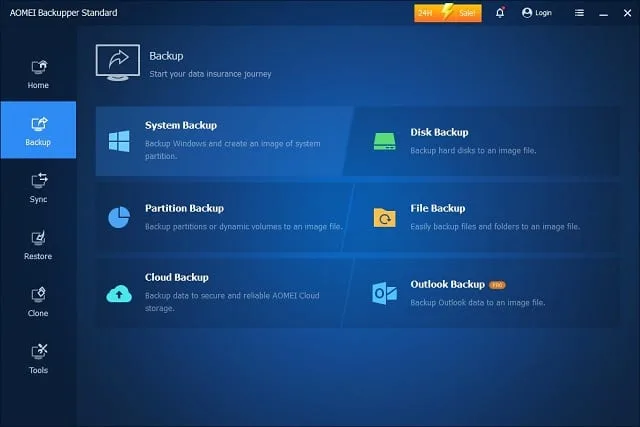Screen dimensions: 640x427
Task: Click "Backup partitions or dynamic volumes" description
Action: 244,227
